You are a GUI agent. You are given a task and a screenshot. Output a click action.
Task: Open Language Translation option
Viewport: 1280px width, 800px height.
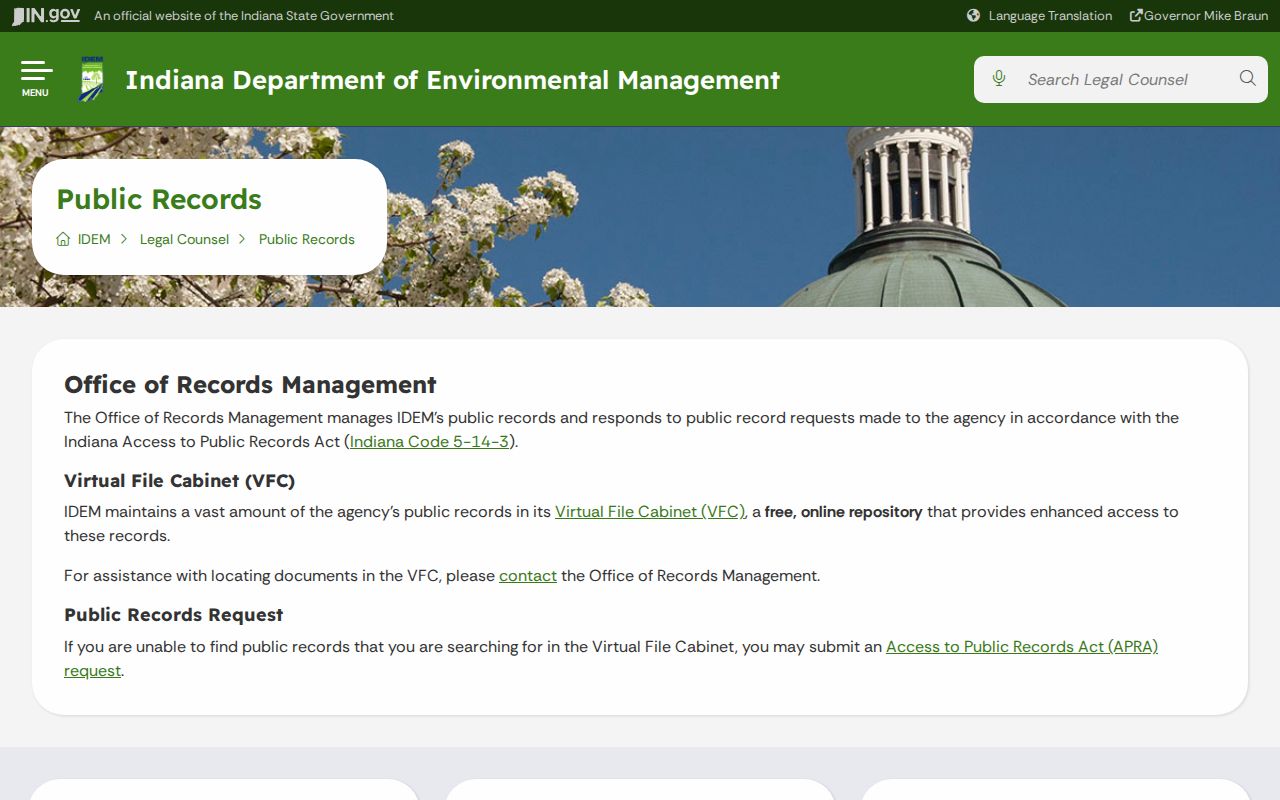1050,15
